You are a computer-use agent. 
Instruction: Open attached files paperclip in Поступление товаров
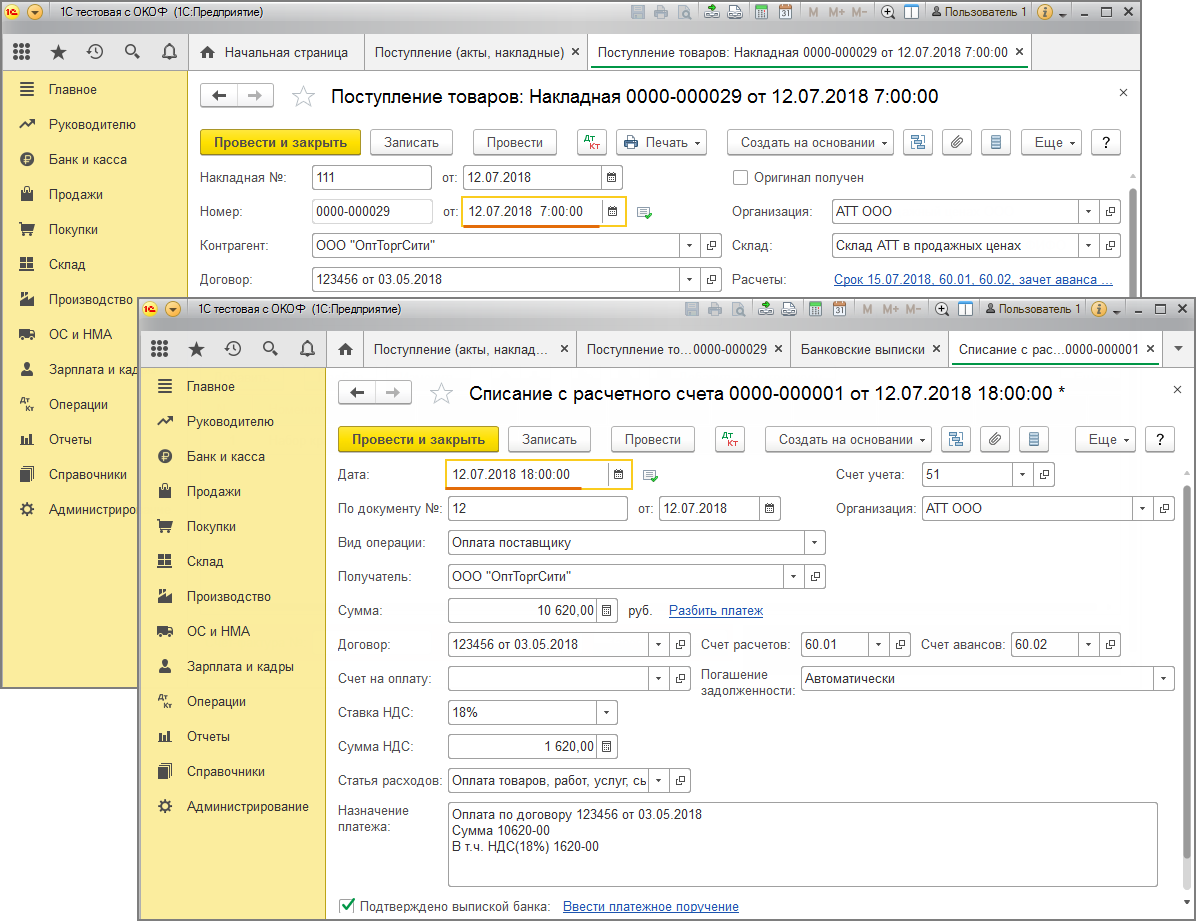[956, 142]
